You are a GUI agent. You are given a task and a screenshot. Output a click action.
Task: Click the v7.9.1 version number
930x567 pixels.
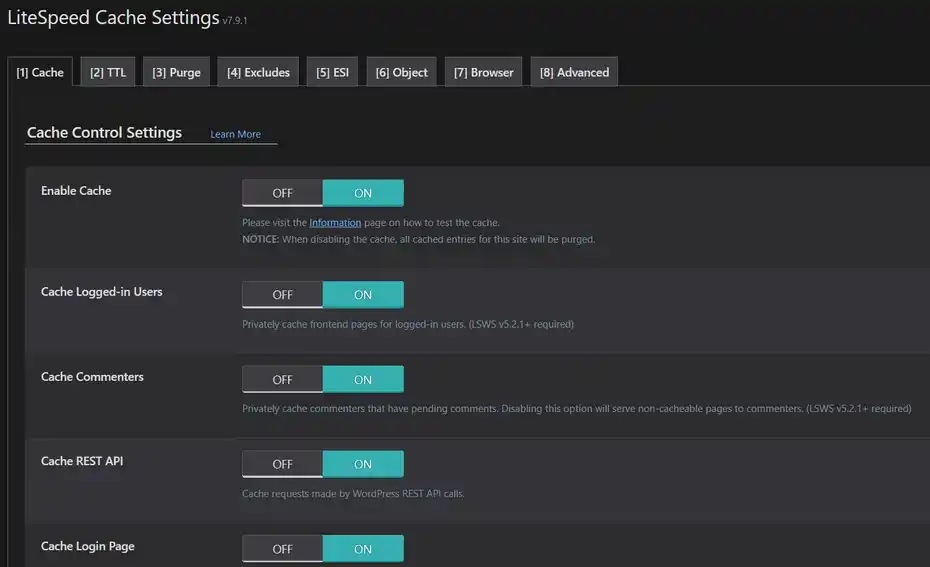point(235,21)
